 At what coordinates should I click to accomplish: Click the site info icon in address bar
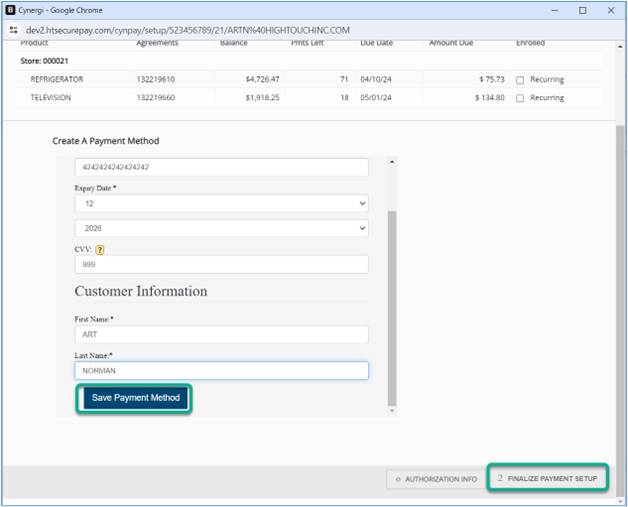click(13, 30)
